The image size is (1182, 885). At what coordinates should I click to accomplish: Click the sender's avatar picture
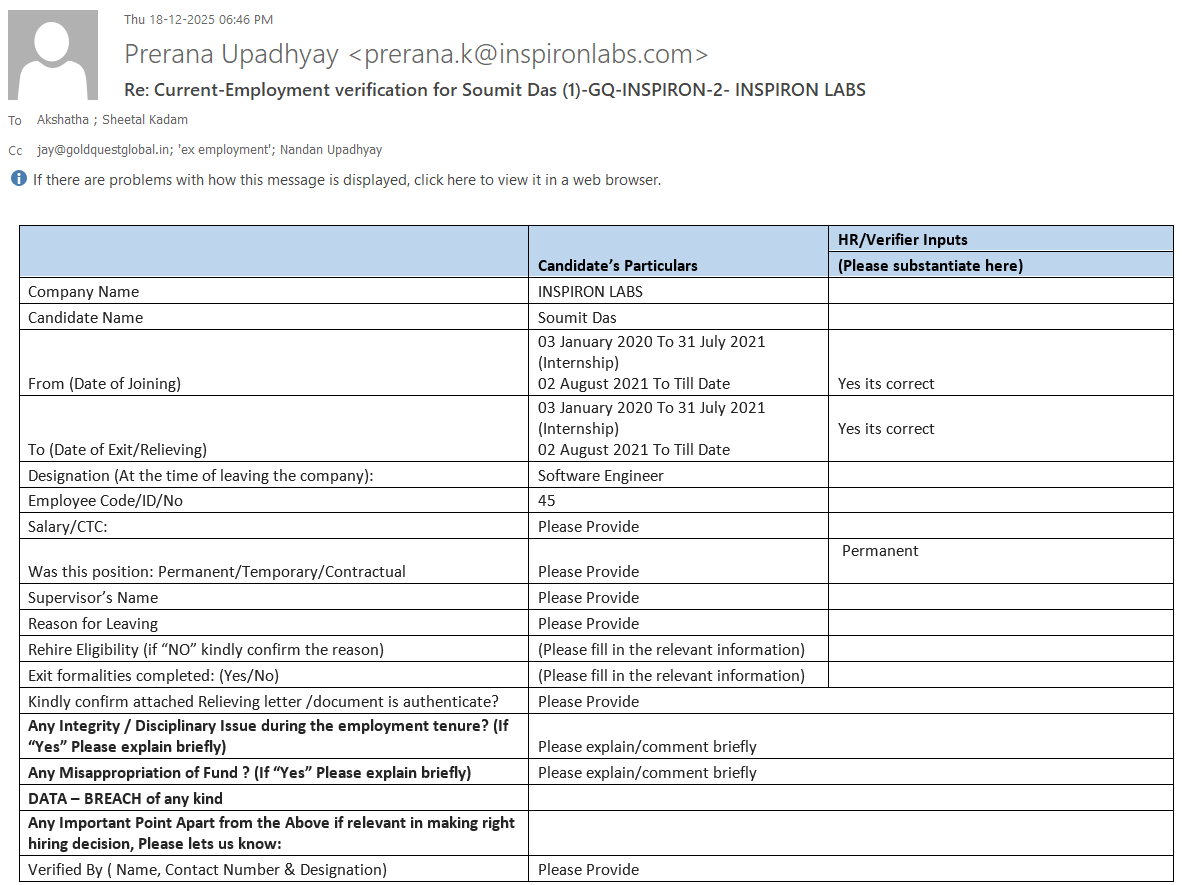click(x=53, y=54)
